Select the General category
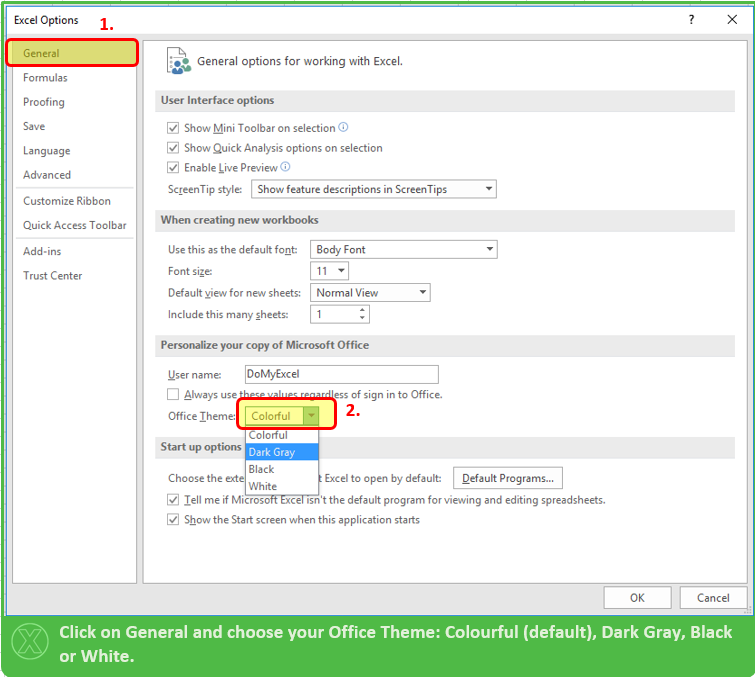The height and width of the screenshot is (677, 755). click(72, 53)
